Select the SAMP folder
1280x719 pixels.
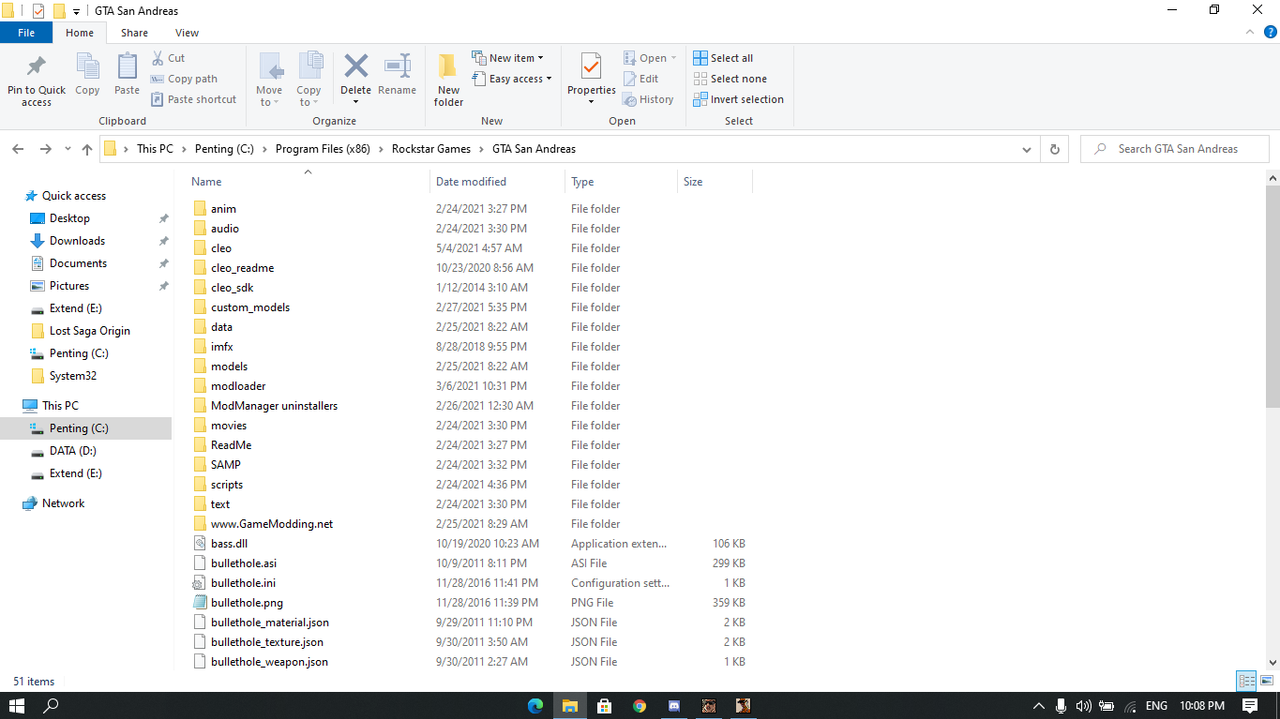click(225, 465)
